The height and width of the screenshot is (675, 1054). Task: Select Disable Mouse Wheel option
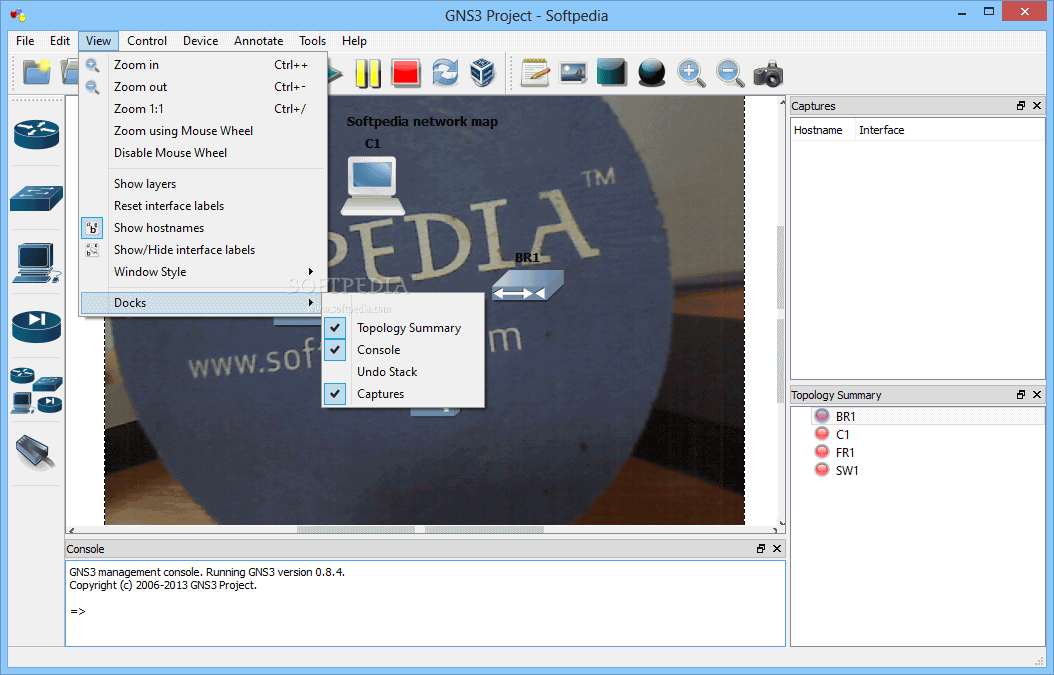pos(203,153)
